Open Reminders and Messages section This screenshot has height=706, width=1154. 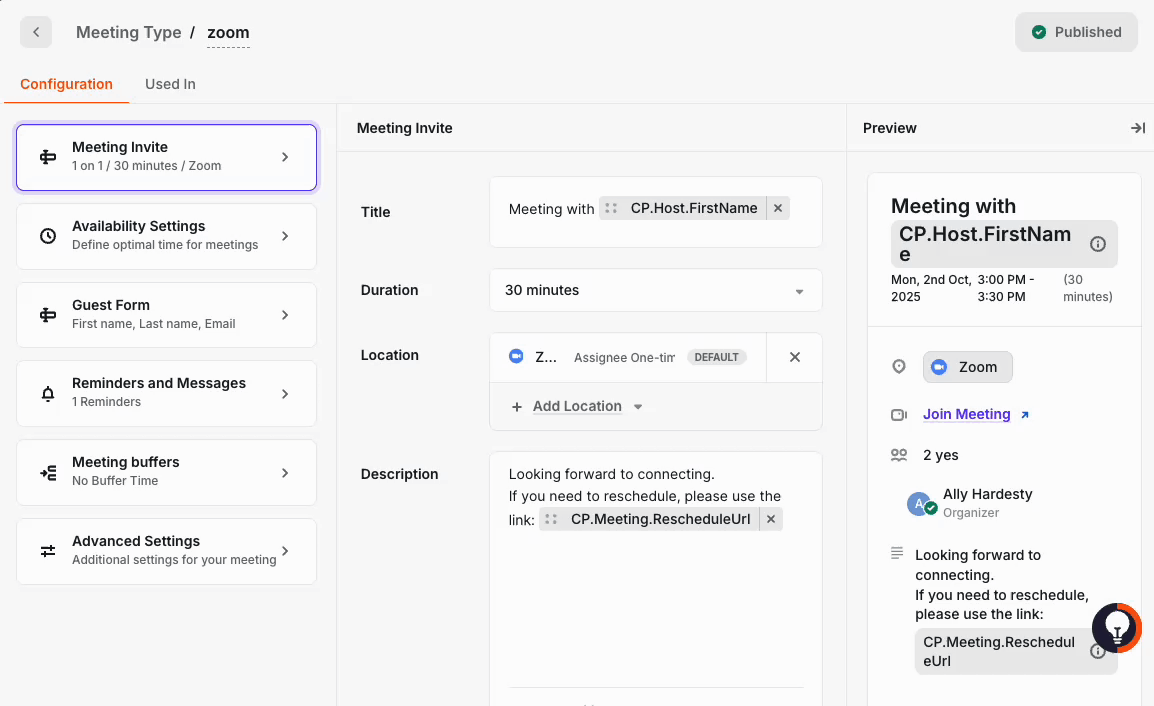pyautogui.click(x=166, y=393)
